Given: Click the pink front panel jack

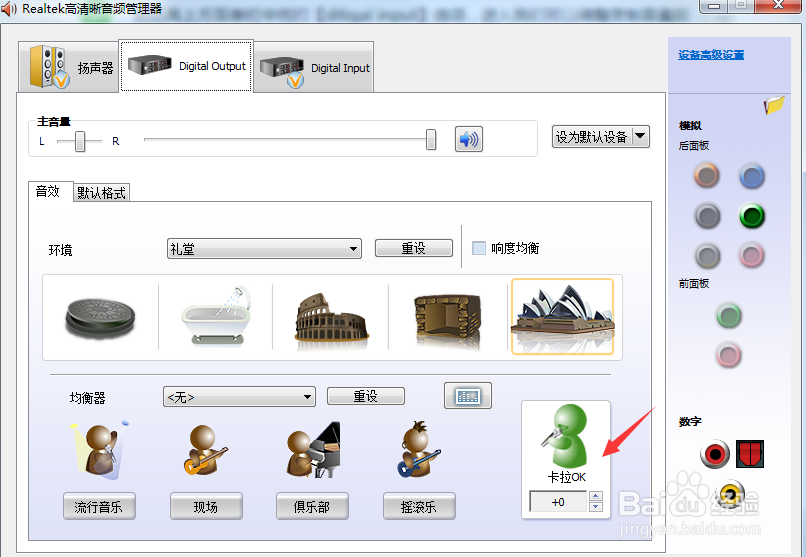Looking at the screenshot, I should click(x=728, y=355).
